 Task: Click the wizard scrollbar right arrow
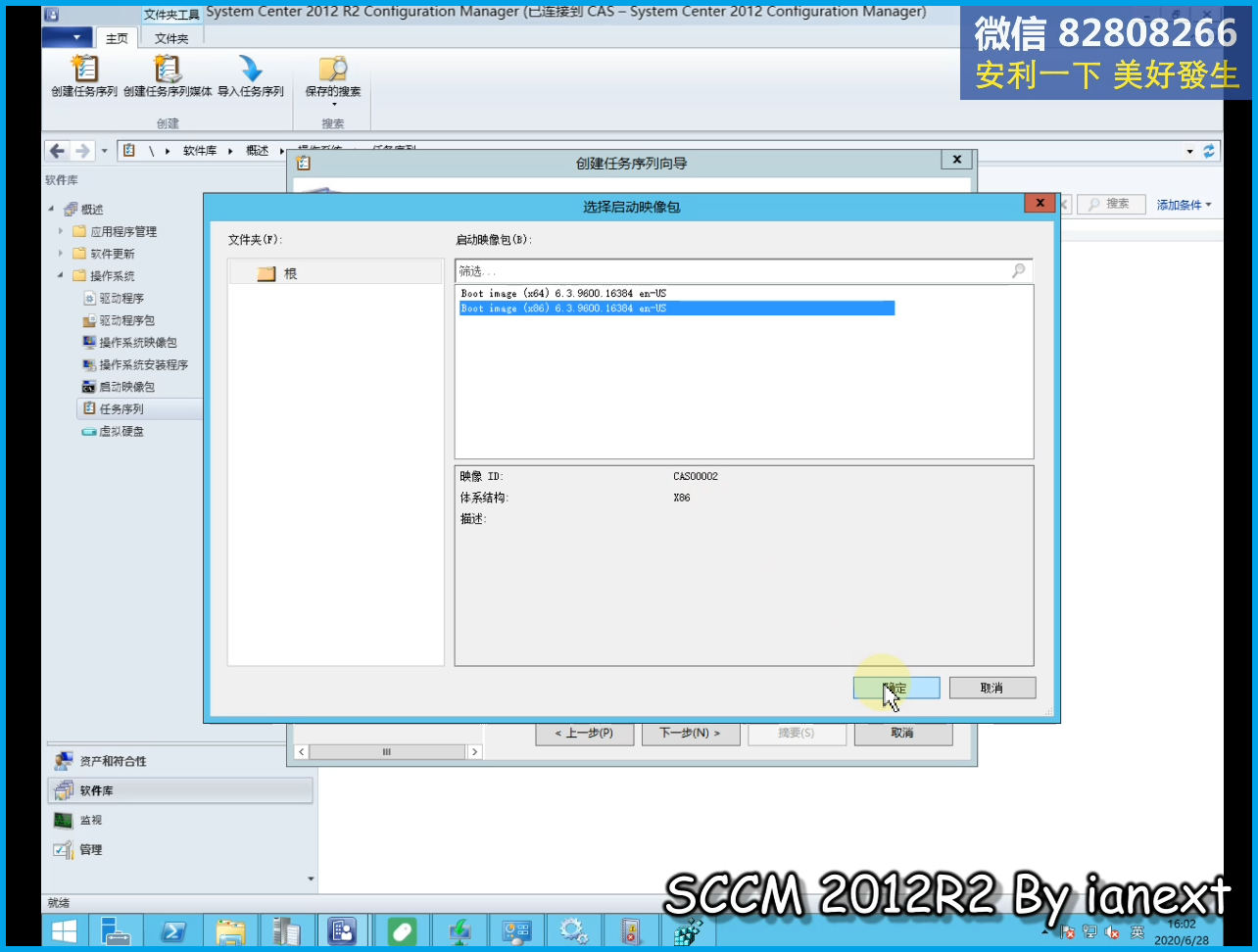point(474,752)
